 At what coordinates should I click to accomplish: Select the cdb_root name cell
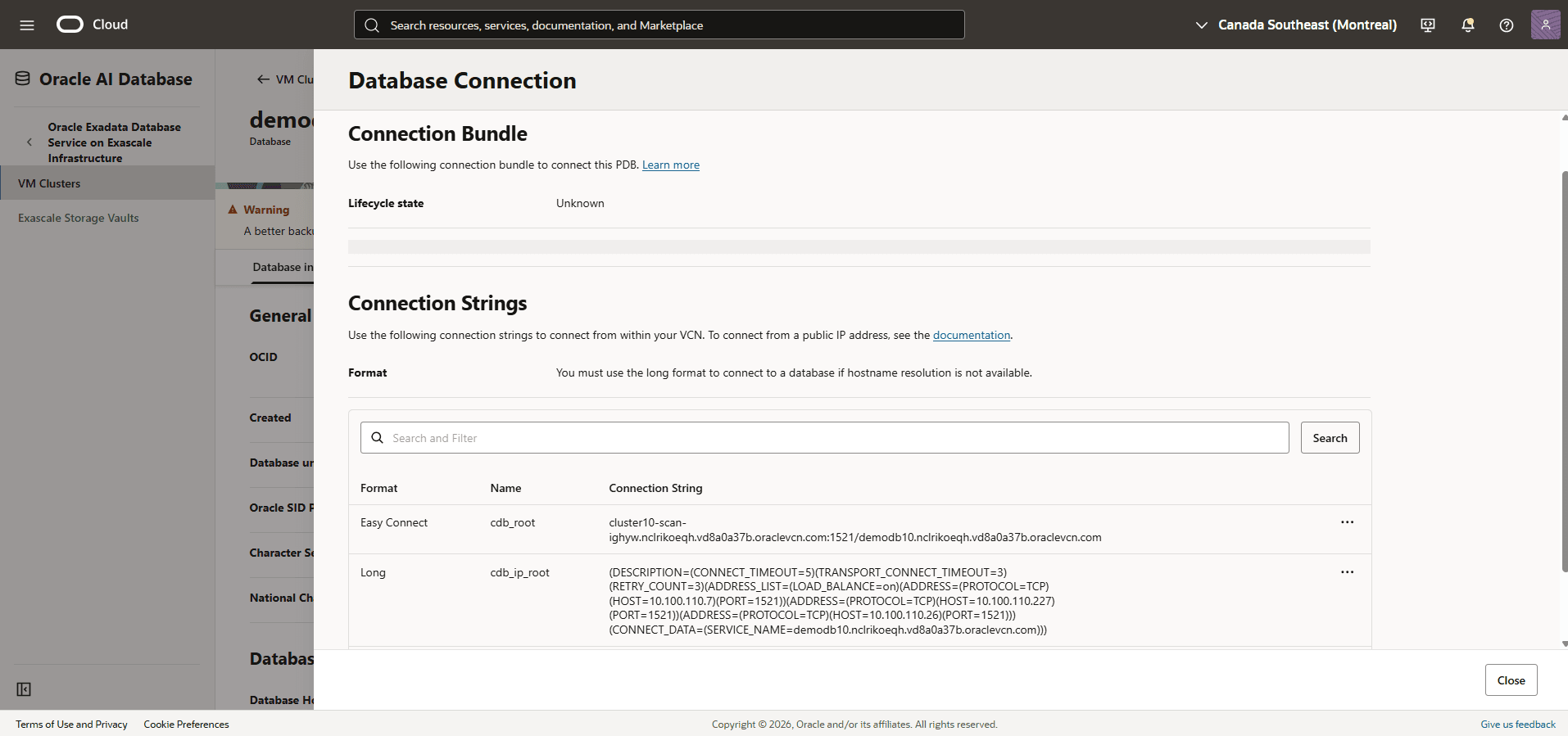pyautogui.click(x=512, y=522)
